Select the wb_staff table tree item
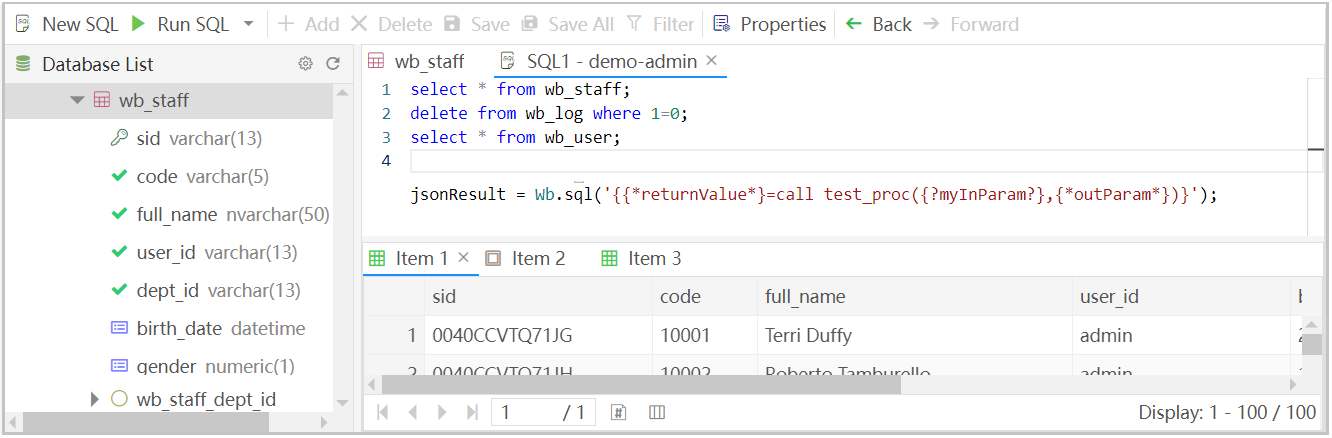1332x438 pixels. [168, 101]
